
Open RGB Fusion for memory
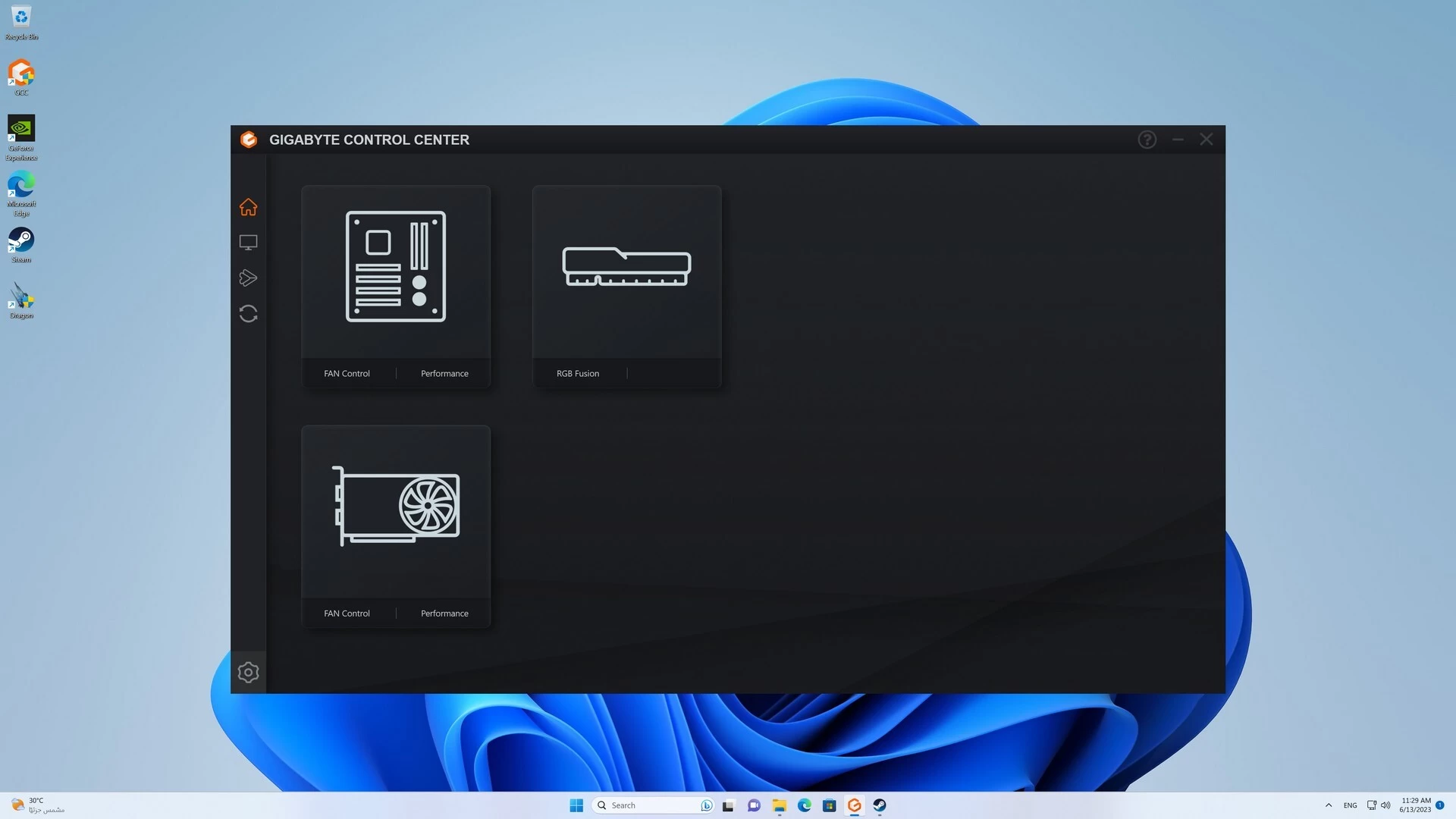(577, 374)
